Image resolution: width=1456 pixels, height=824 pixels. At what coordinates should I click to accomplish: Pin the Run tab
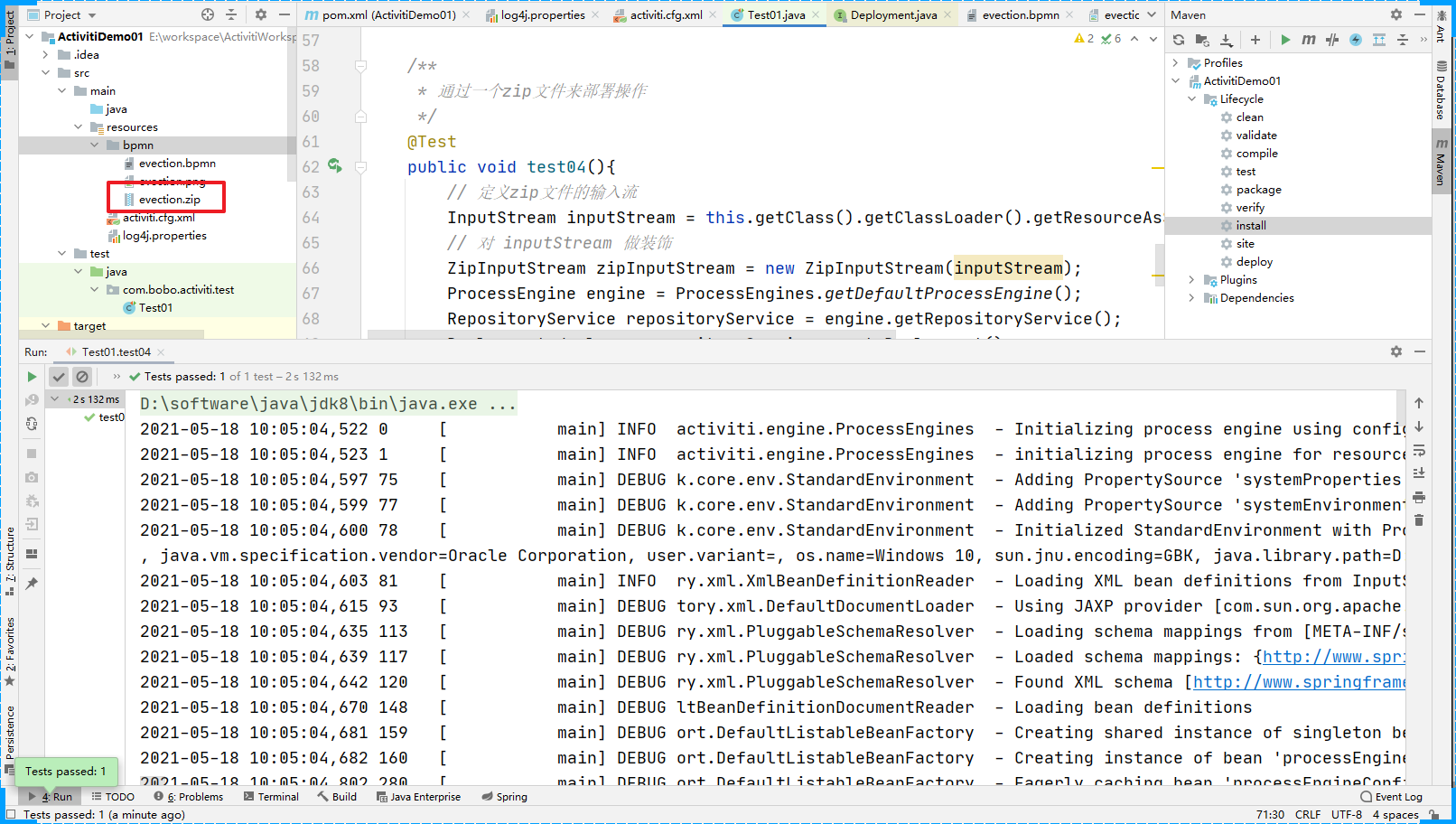coord(32,584)
